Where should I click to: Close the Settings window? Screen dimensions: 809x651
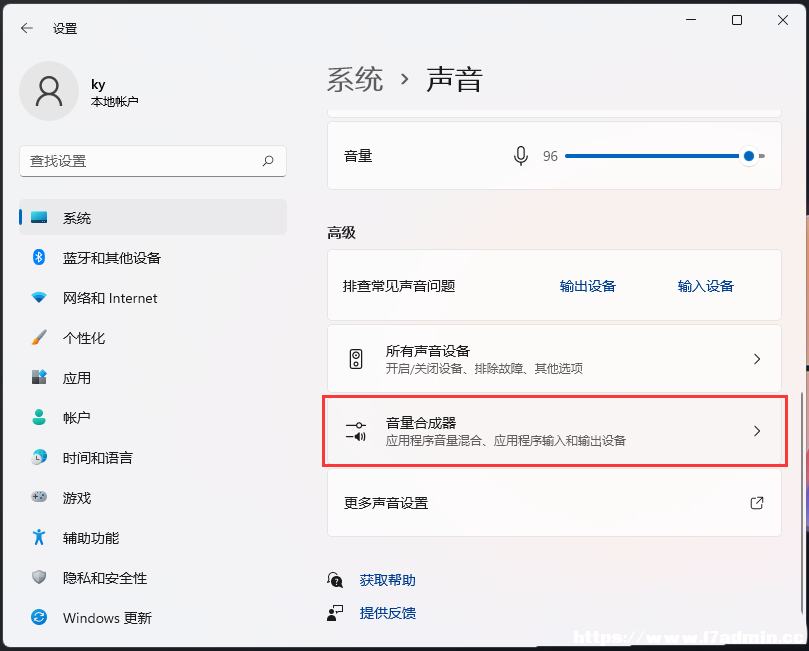[783, 20]
